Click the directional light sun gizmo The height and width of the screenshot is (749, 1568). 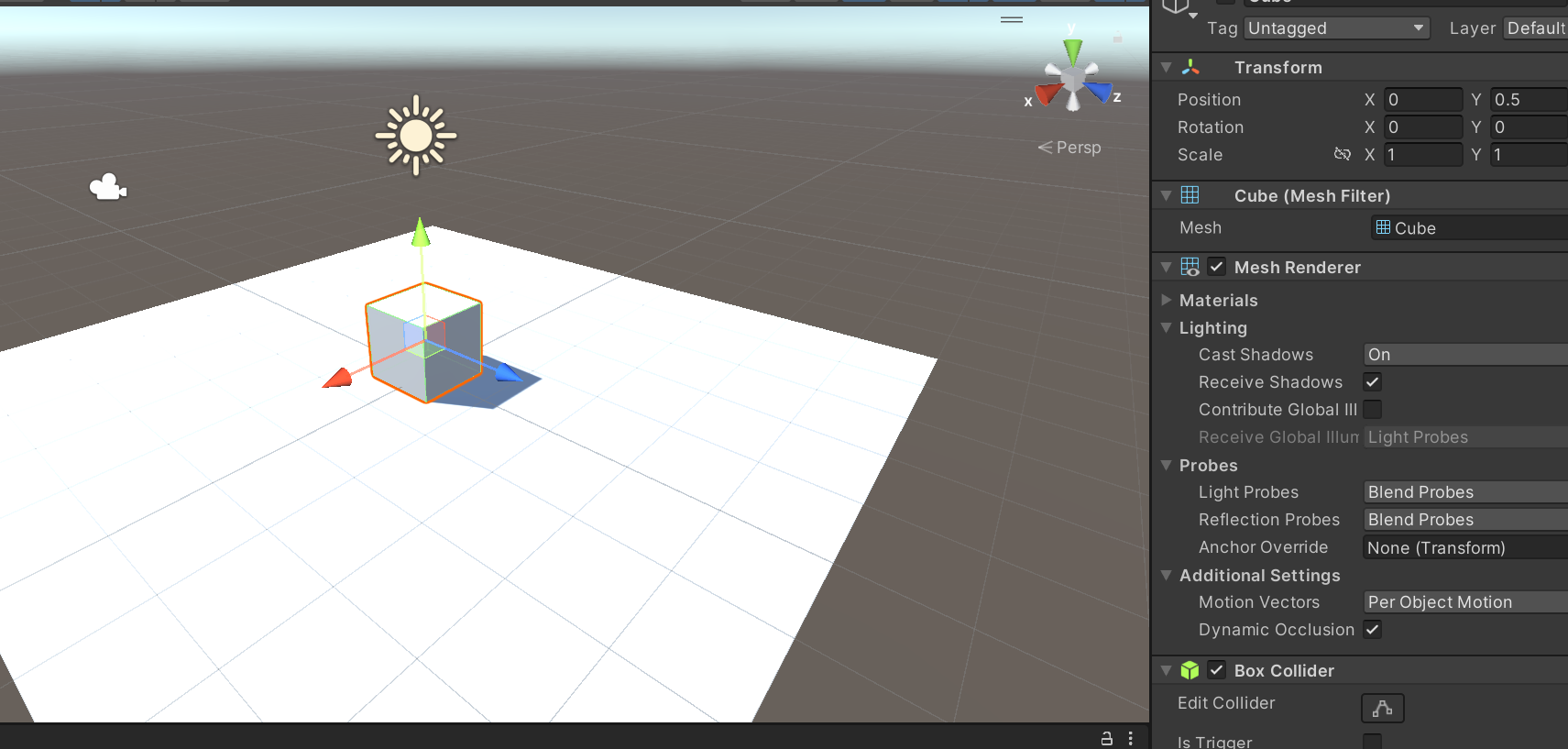coord(416,136)
